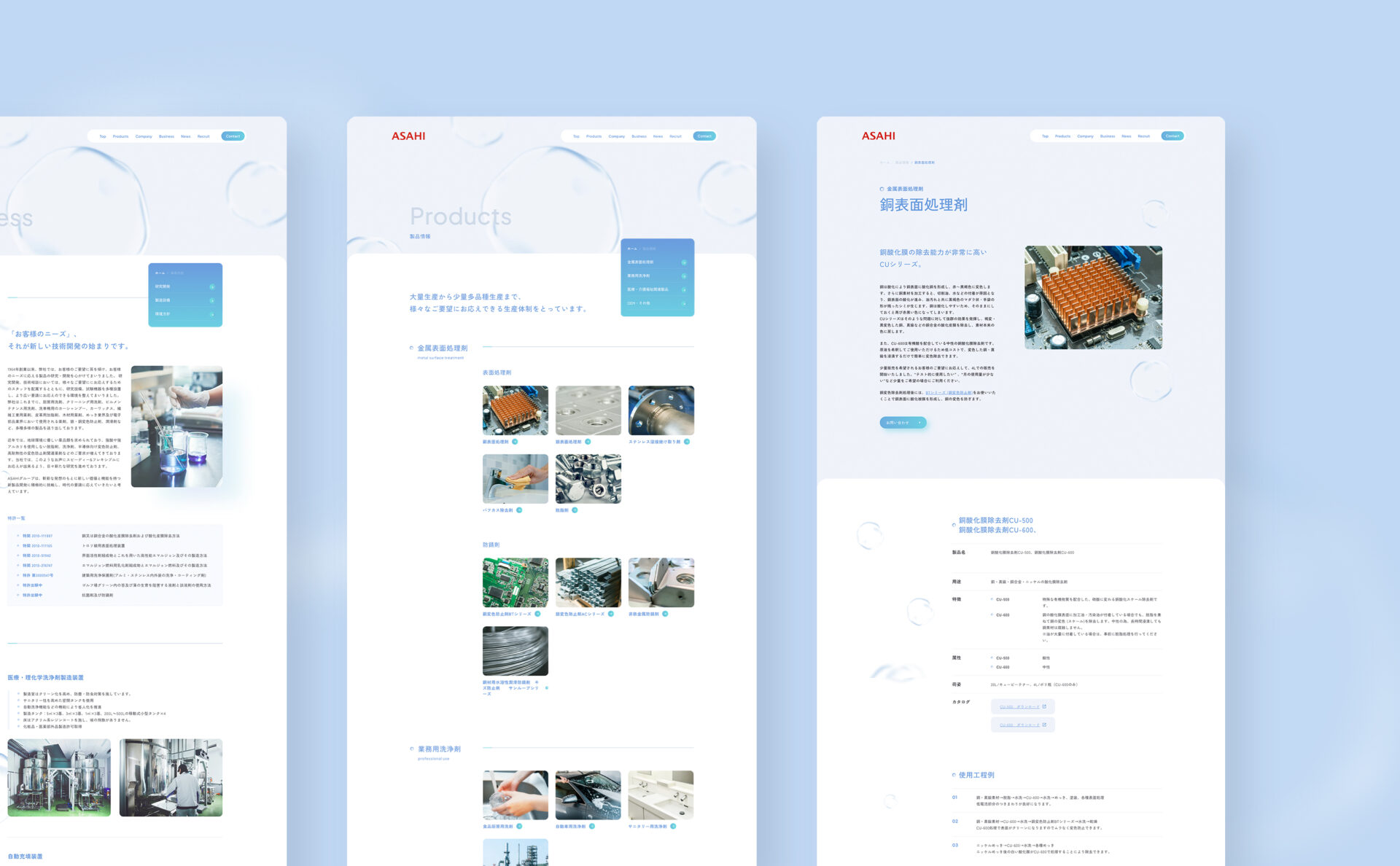Click the arrow icon inside お問い合わせ button

(920, 422)
